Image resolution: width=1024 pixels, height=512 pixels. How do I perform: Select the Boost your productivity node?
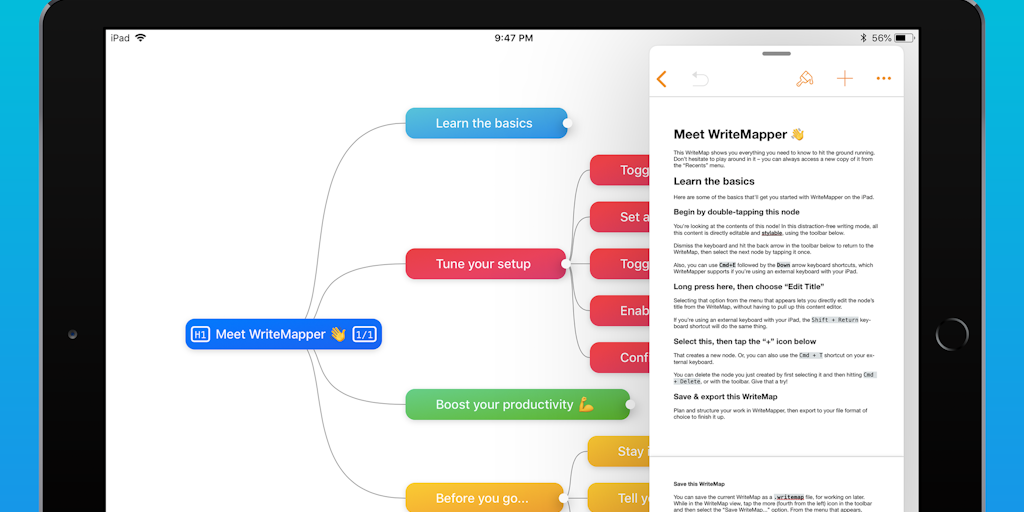[x=517, y=404]
